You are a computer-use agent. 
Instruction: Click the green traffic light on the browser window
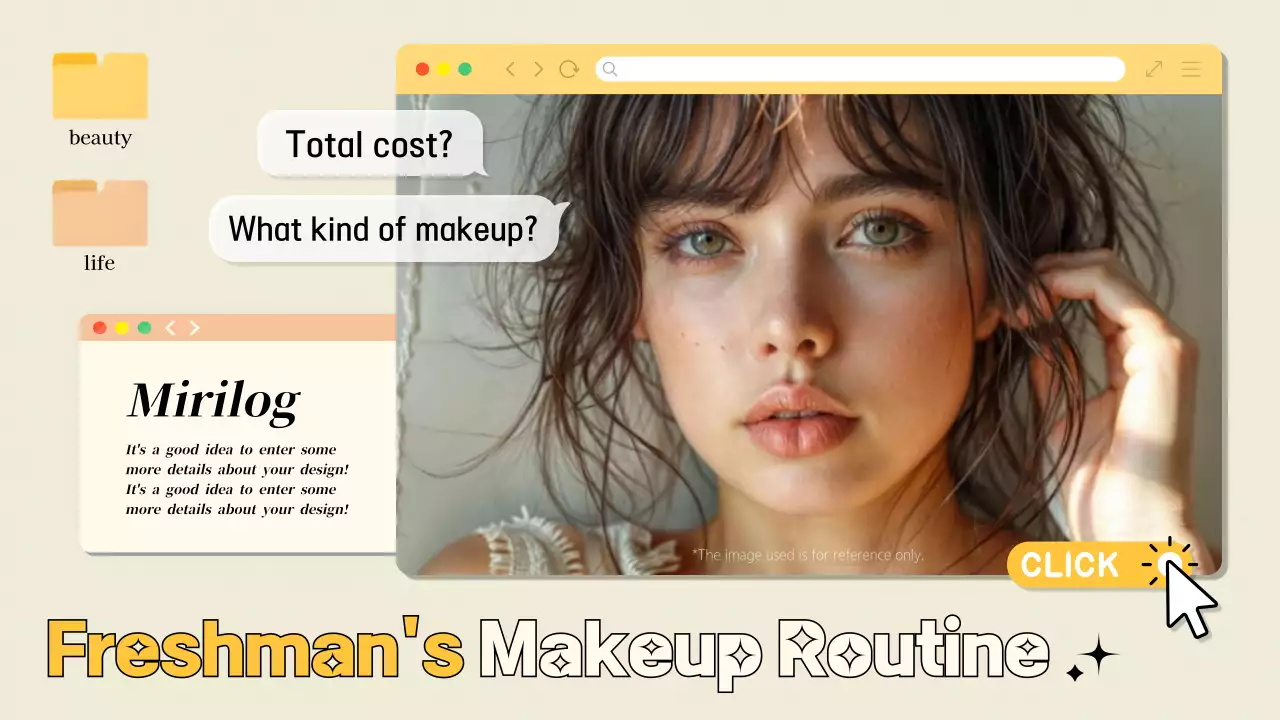pos(464,69)
